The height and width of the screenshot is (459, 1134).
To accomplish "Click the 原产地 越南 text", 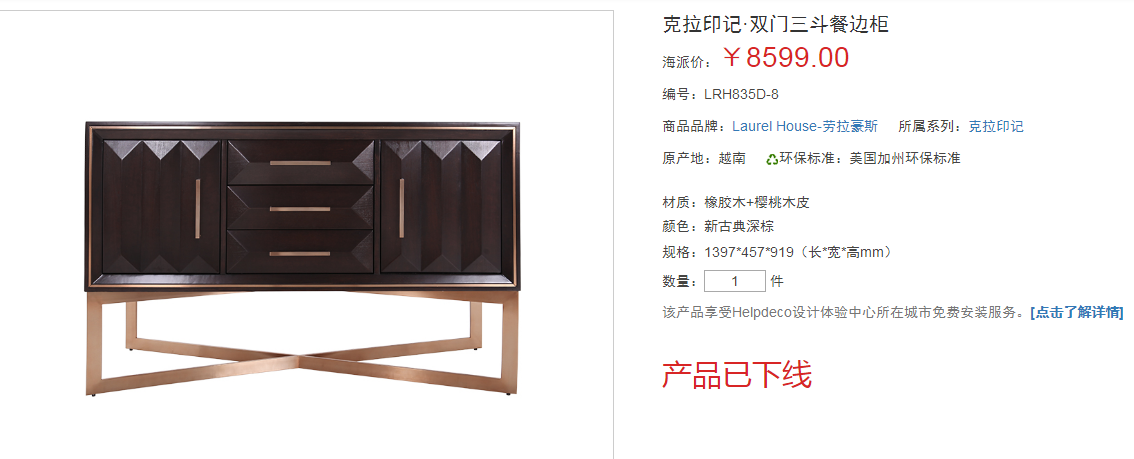I will (704, 158).
